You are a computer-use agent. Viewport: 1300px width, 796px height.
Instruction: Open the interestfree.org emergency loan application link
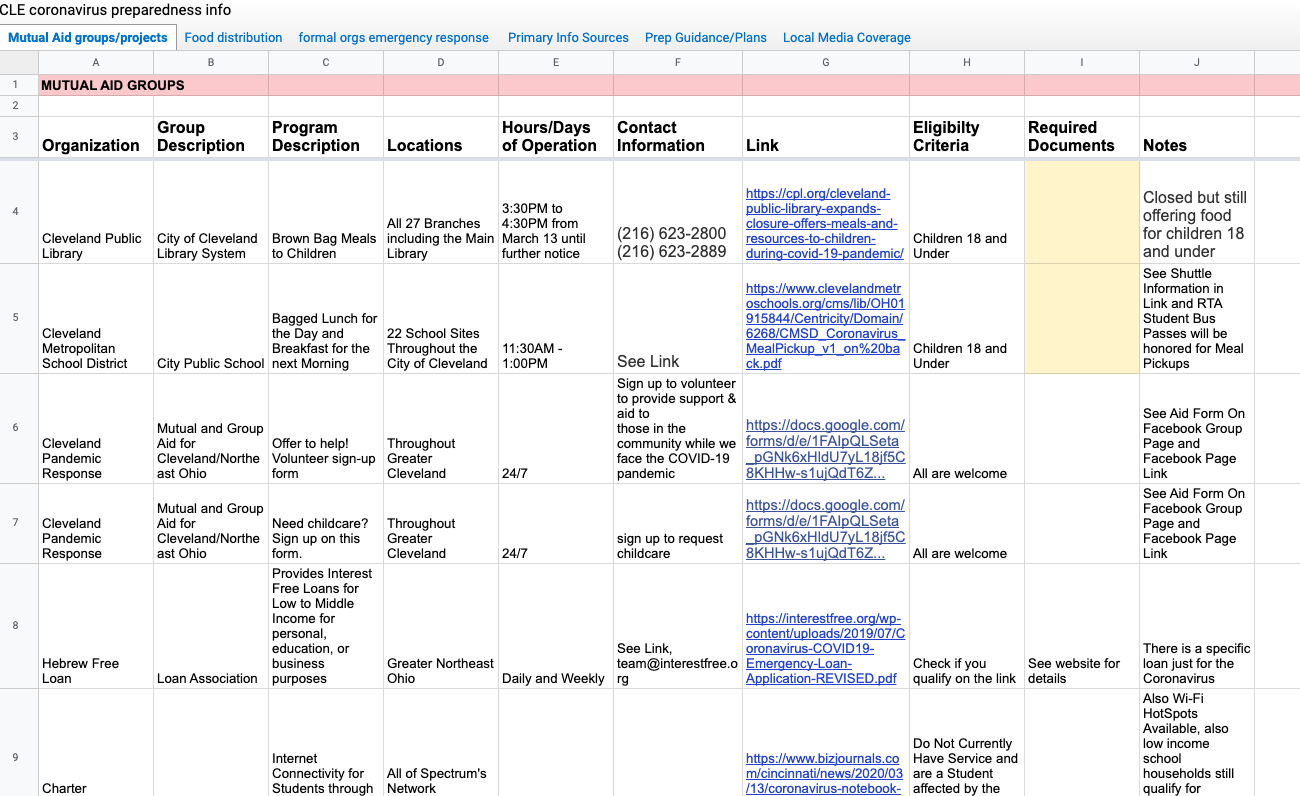coord(825,649)
